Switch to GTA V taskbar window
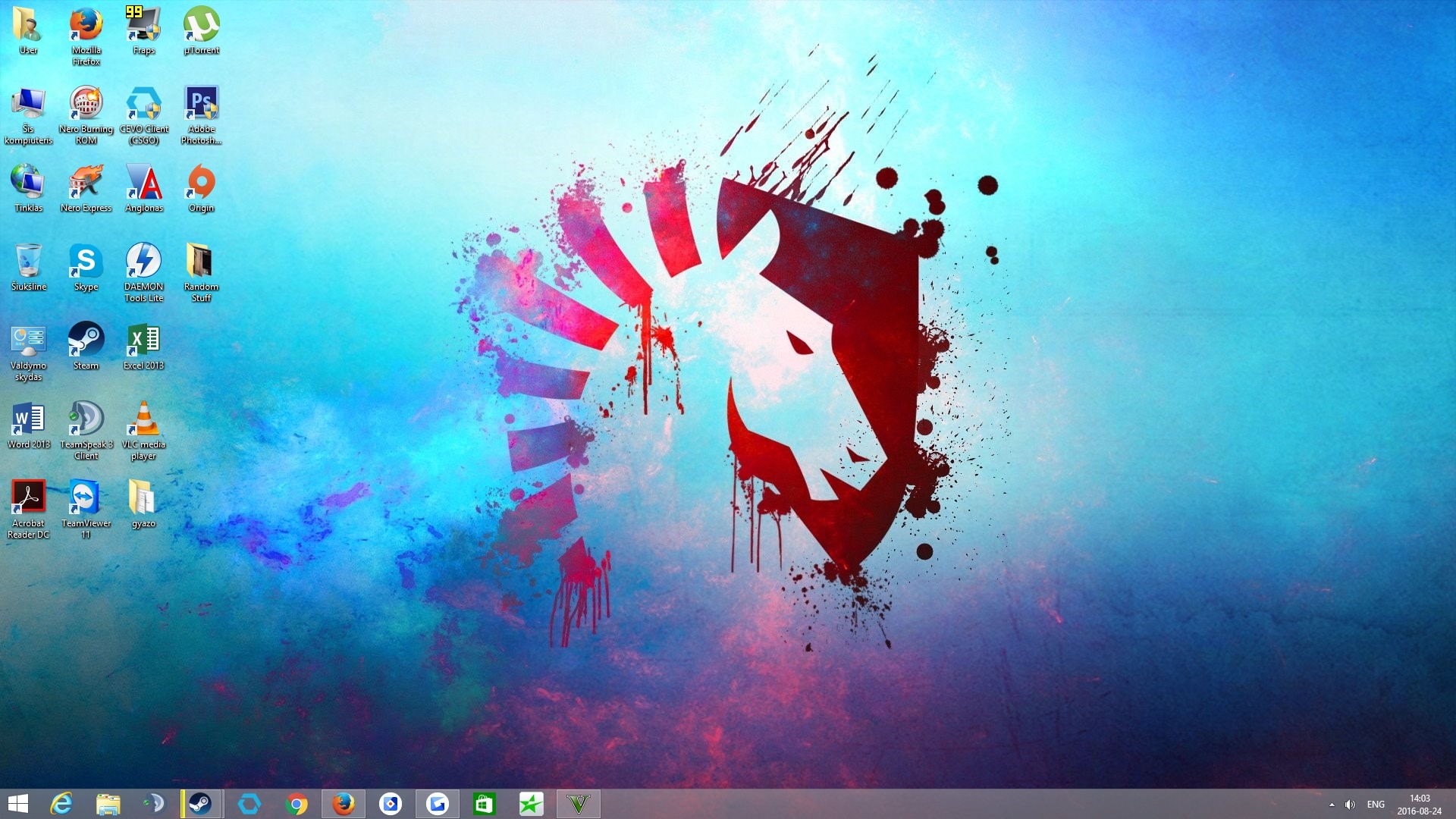 click(x=578, y=804)
